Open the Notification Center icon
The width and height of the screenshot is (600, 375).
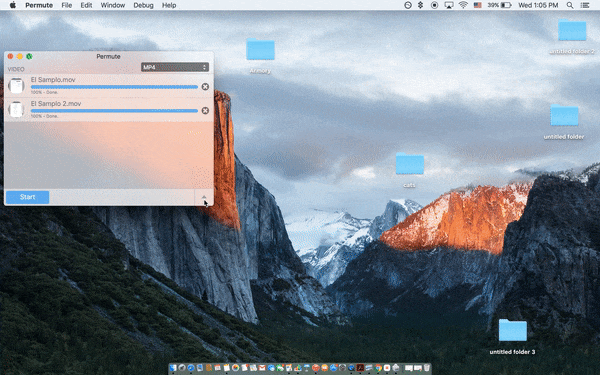[x=585, y=5]
